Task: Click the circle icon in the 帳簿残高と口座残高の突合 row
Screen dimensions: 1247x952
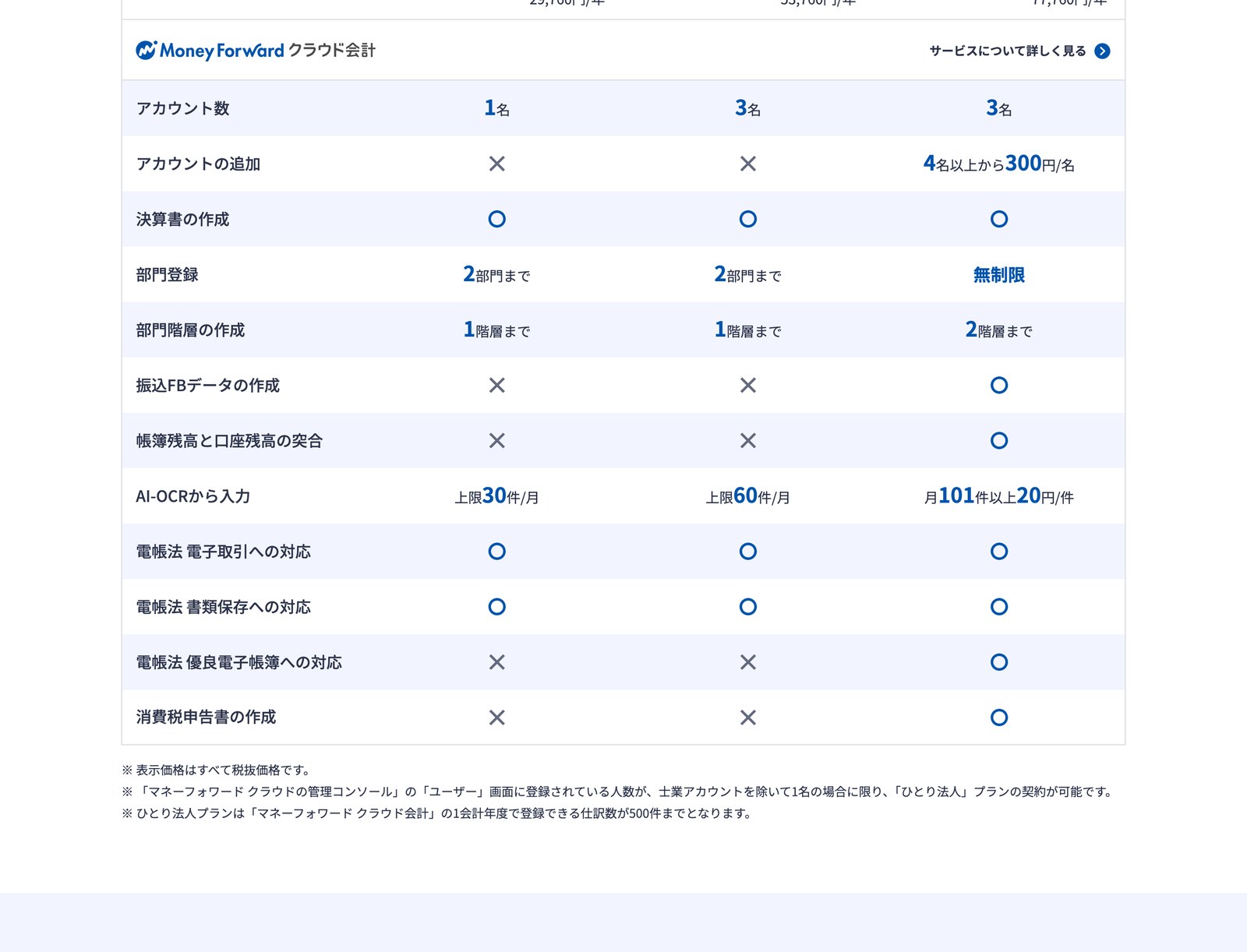Action: coord(999,441)
